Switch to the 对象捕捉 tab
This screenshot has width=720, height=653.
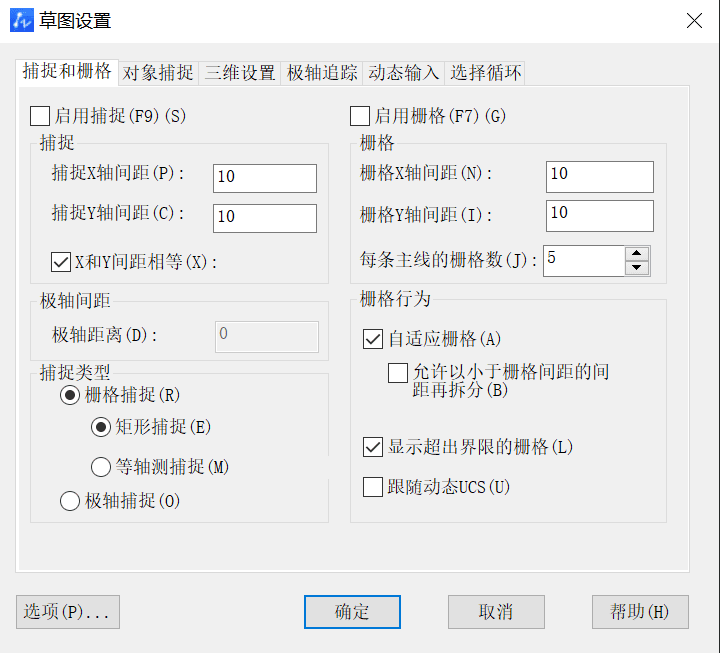point(158,73)
